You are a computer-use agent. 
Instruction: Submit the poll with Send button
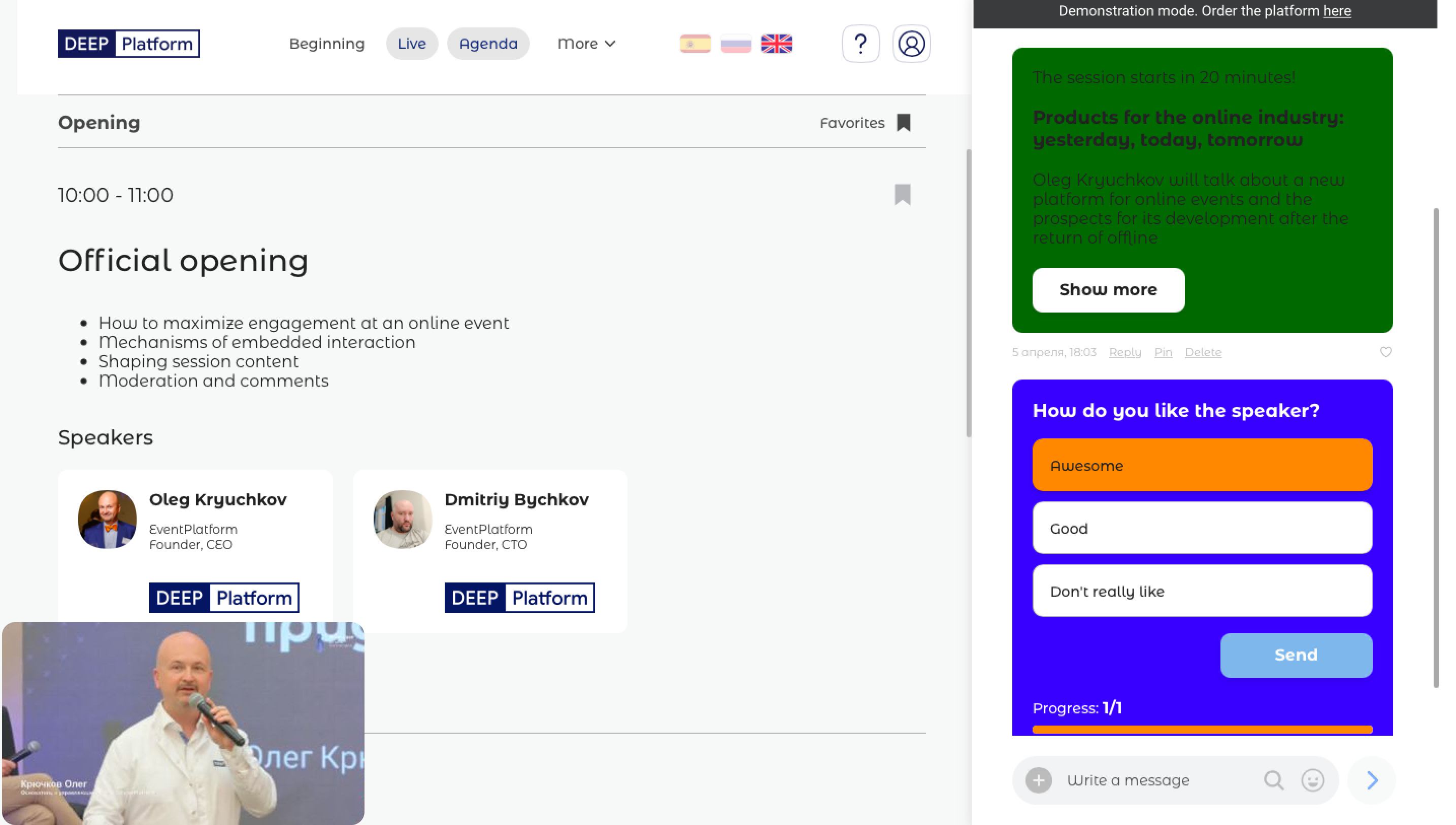pos(1295,655)
